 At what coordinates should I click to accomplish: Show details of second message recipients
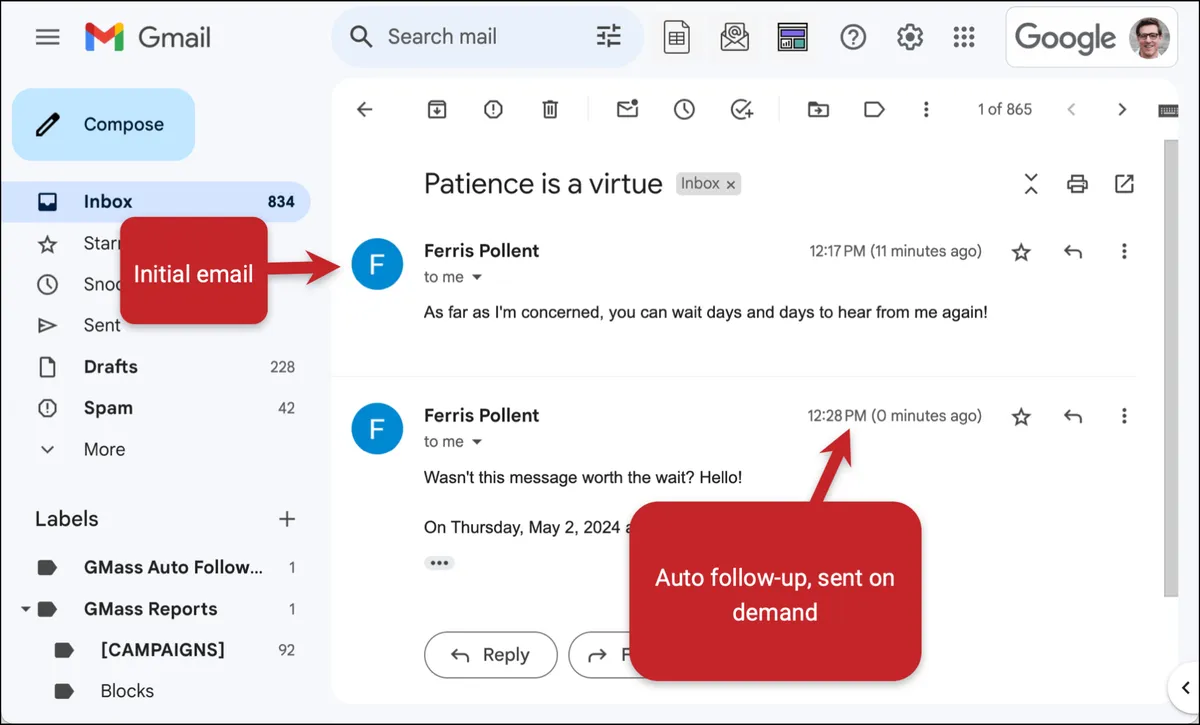coord(477,442)
